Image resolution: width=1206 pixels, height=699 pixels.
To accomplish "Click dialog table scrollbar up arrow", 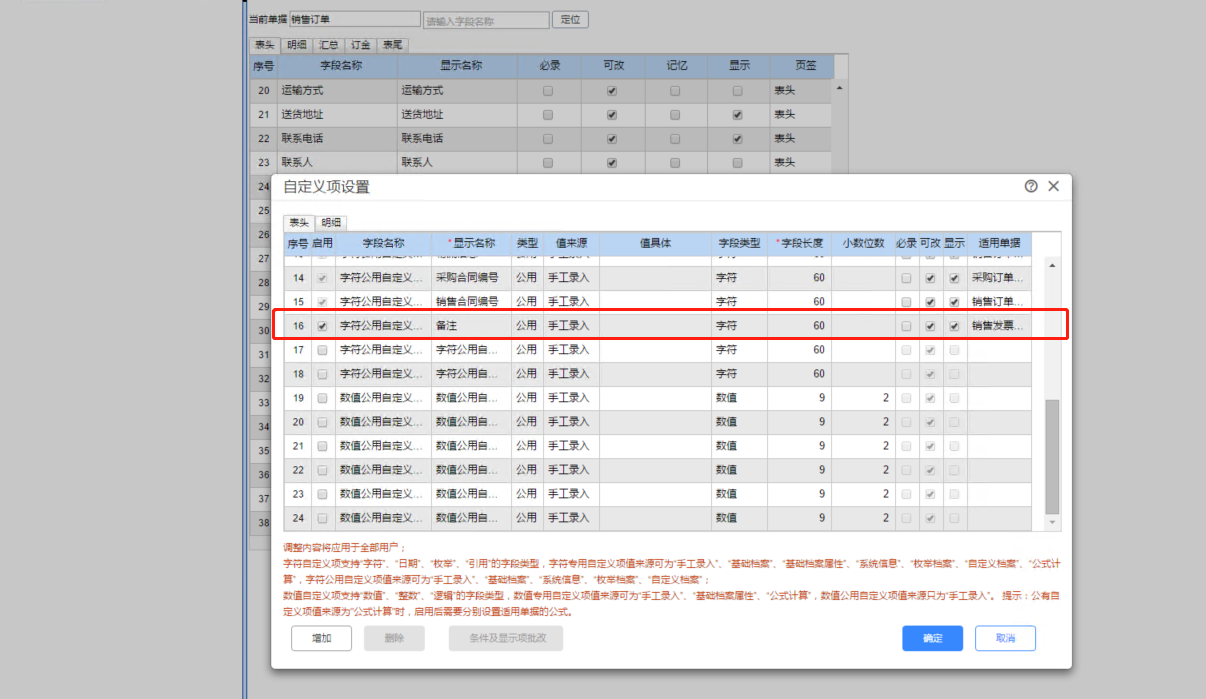I will (x=1051, y=265).
